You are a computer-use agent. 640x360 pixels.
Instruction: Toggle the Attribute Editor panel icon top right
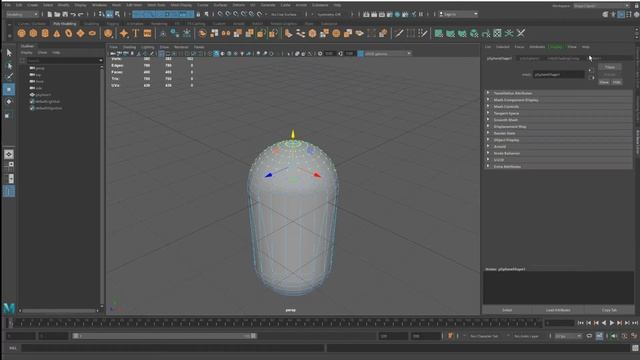[x=621, y=14]
